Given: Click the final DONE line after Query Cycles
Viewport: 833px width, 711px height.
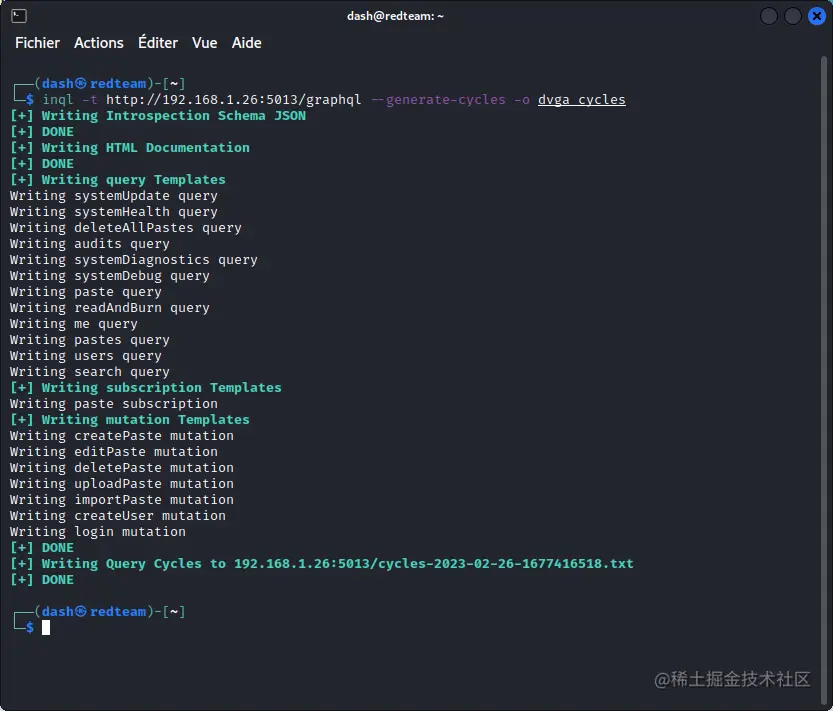Looking at the screenshot, I should tap(42, 580).
